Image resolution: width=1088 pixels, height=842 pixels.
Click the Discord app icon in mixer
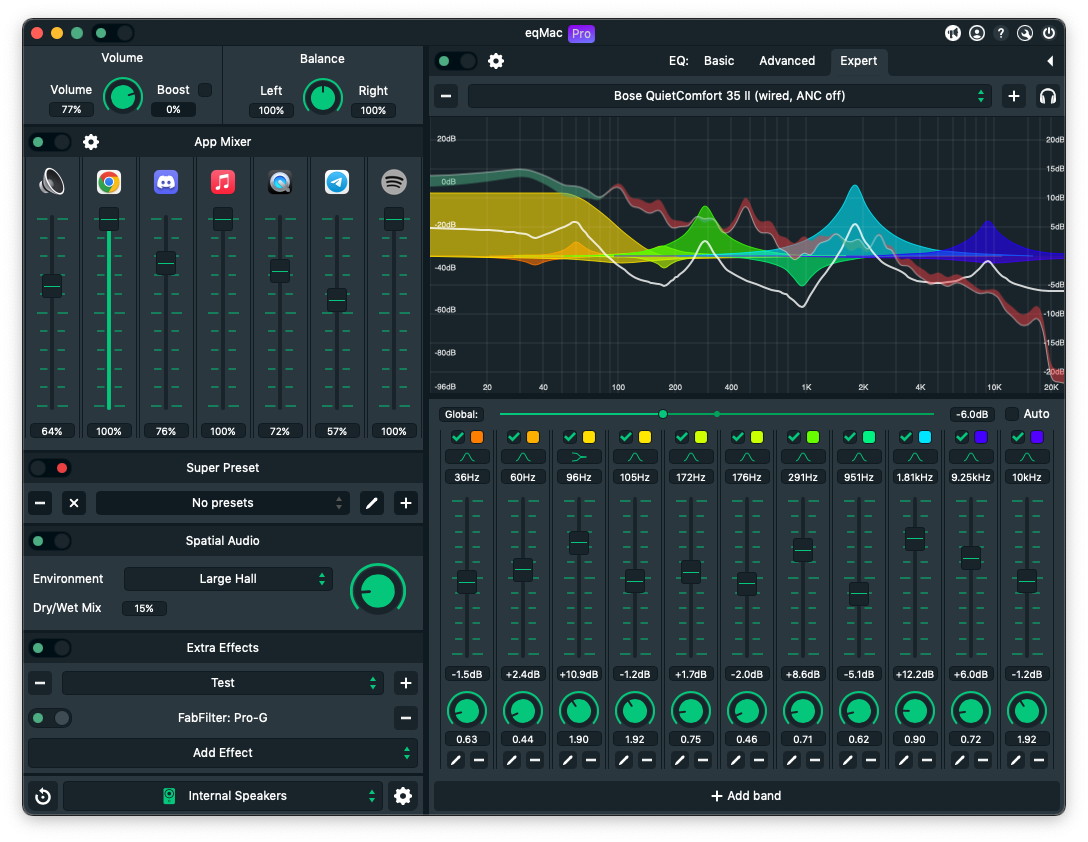click(166, 182)
